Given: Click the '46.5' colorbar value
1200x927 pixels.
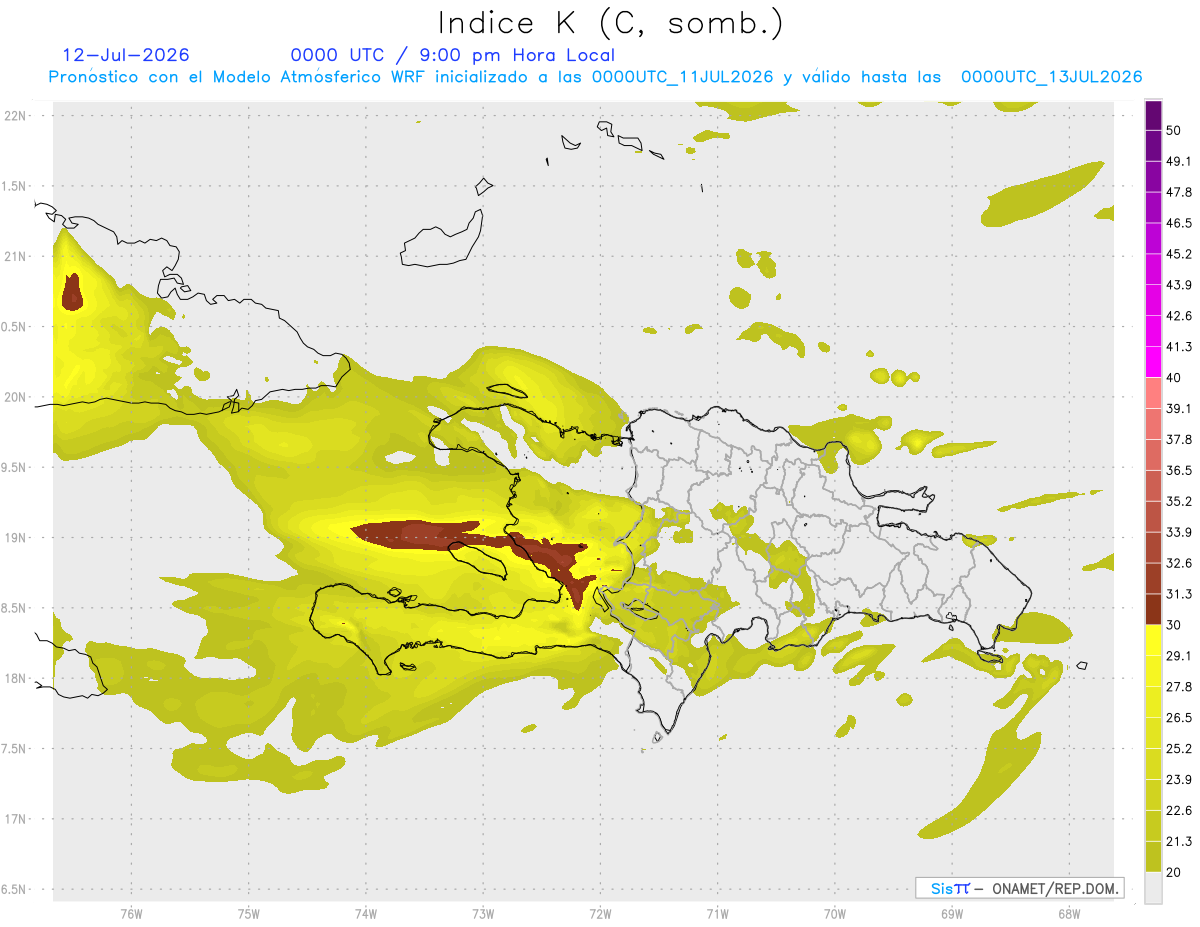Looking at the screenshot, I should (x=1180, y=223).
